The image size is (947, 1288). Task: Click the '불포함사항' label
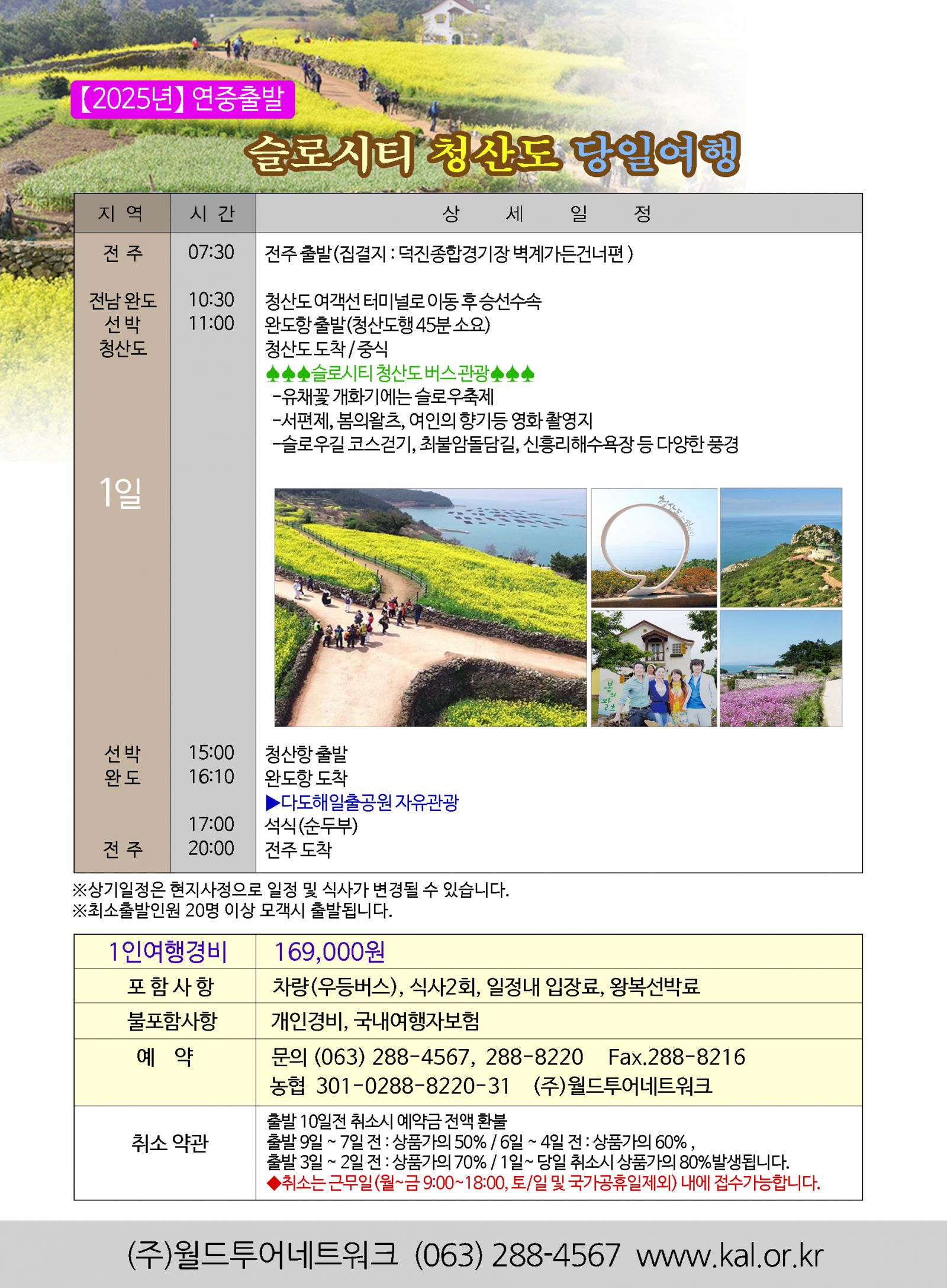pyautogui.click(x=172, y=1021)
